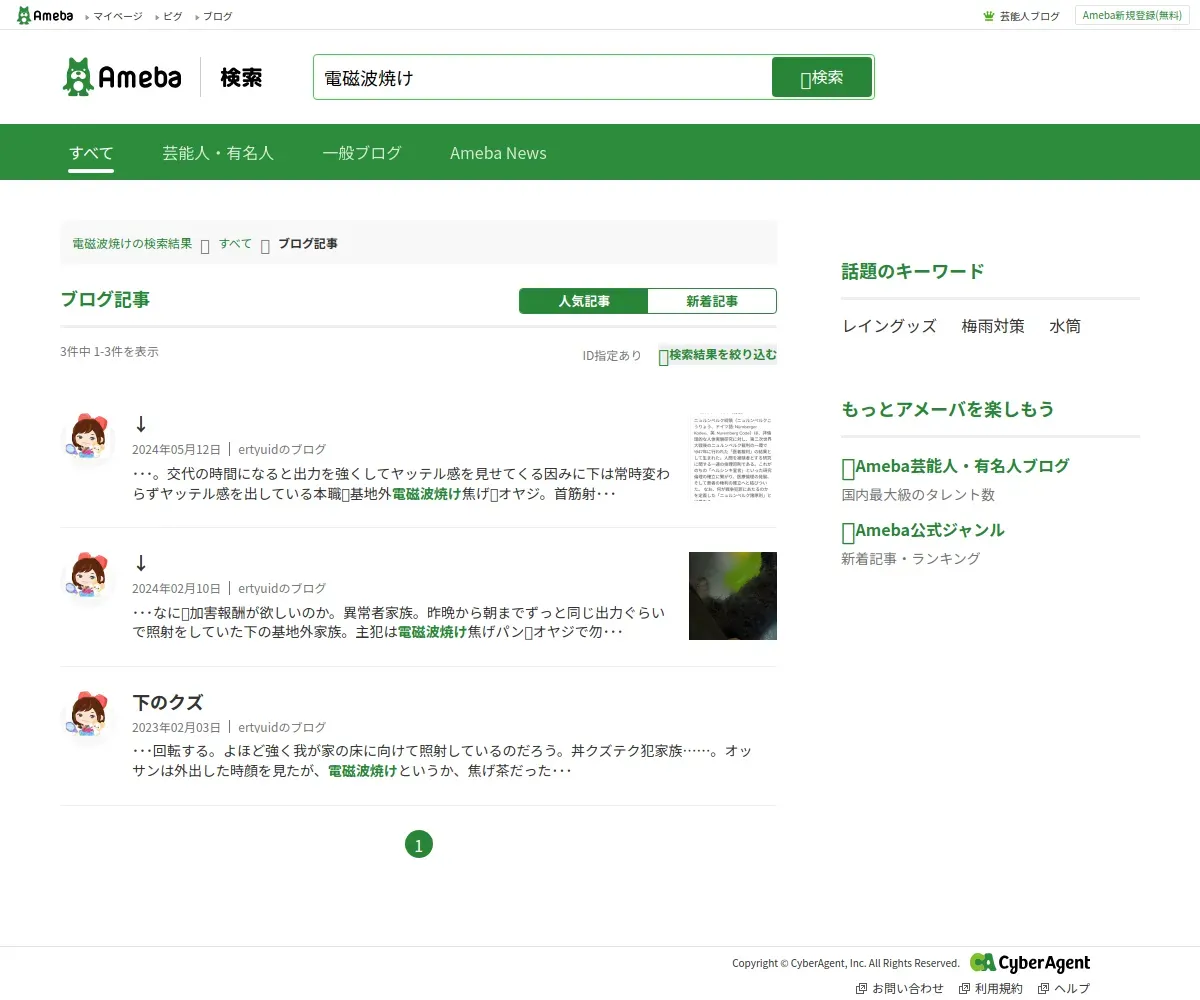The width and height of the screenshot is (1200, 1000).
Task: Click the crown icon beside 芸能人ブログ
Action: point(989,16)
